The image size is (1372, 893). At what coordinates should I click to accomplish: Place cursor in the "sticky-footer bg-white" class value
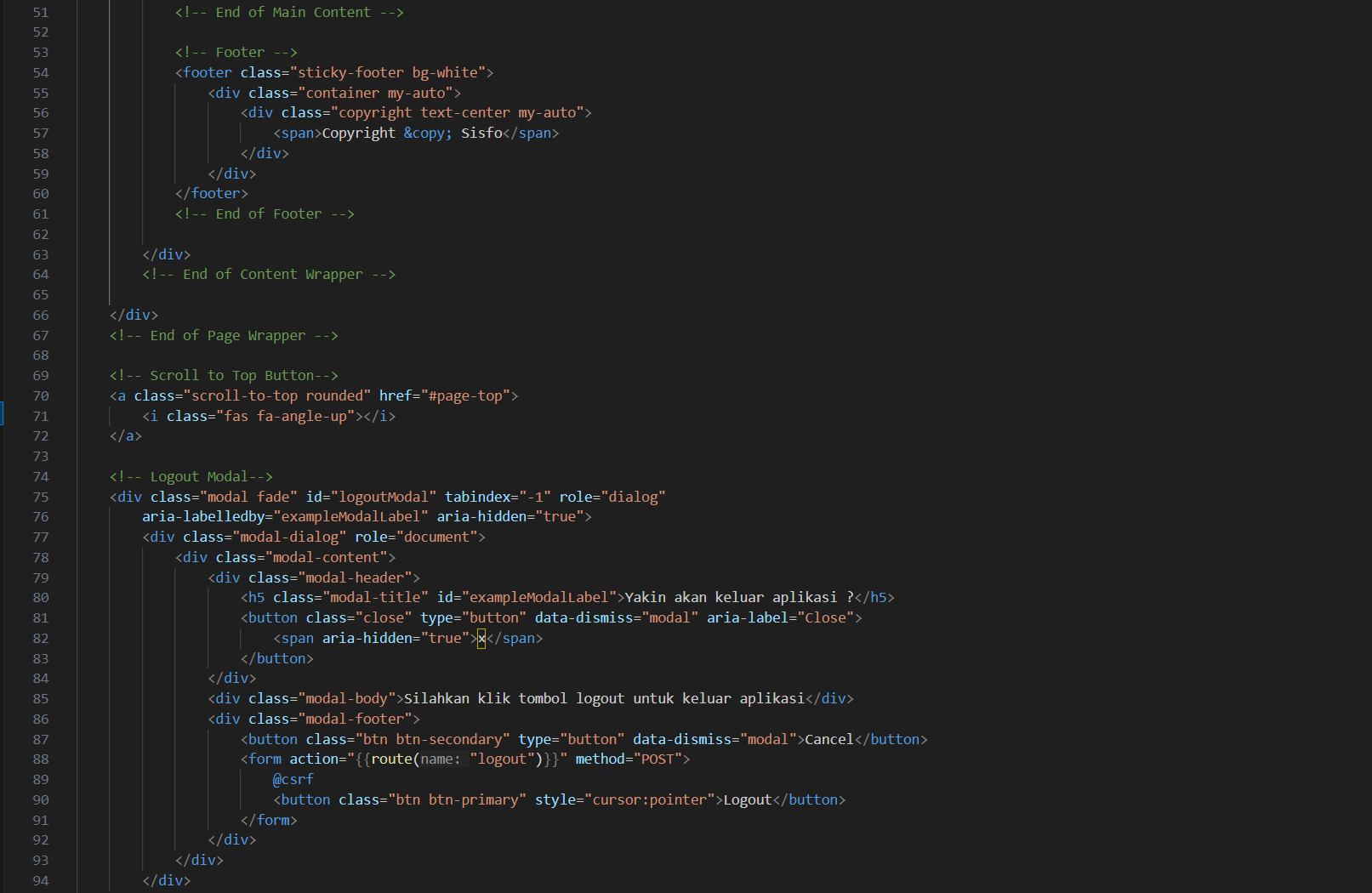pyautogui.click(x=390, y=73)
